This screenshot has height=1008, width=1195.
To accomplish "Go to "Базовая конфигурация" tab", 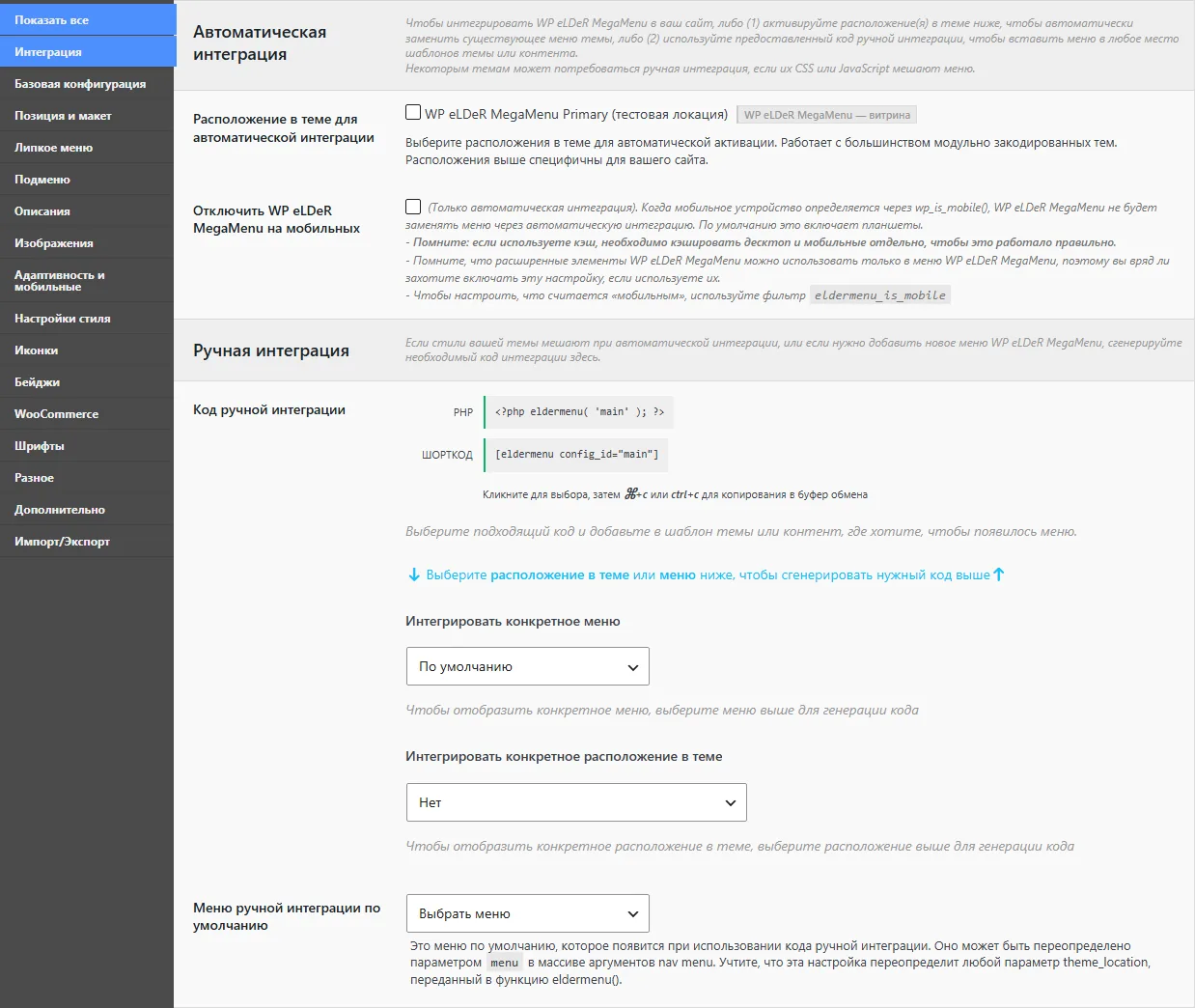I will pos(87,84).
